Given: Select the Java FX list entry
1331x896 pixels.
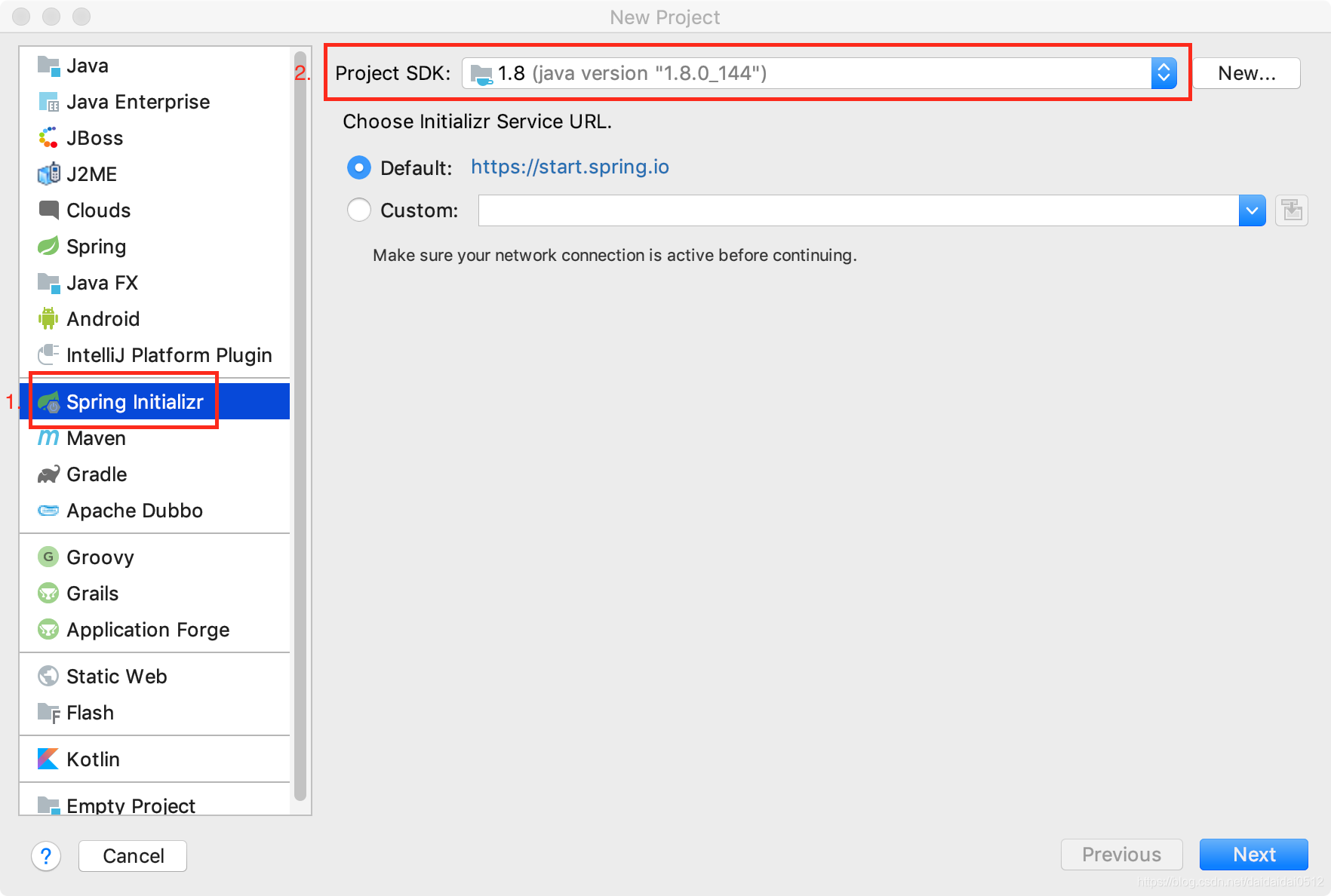Looking at the screenshot, I should click(155, 283).
